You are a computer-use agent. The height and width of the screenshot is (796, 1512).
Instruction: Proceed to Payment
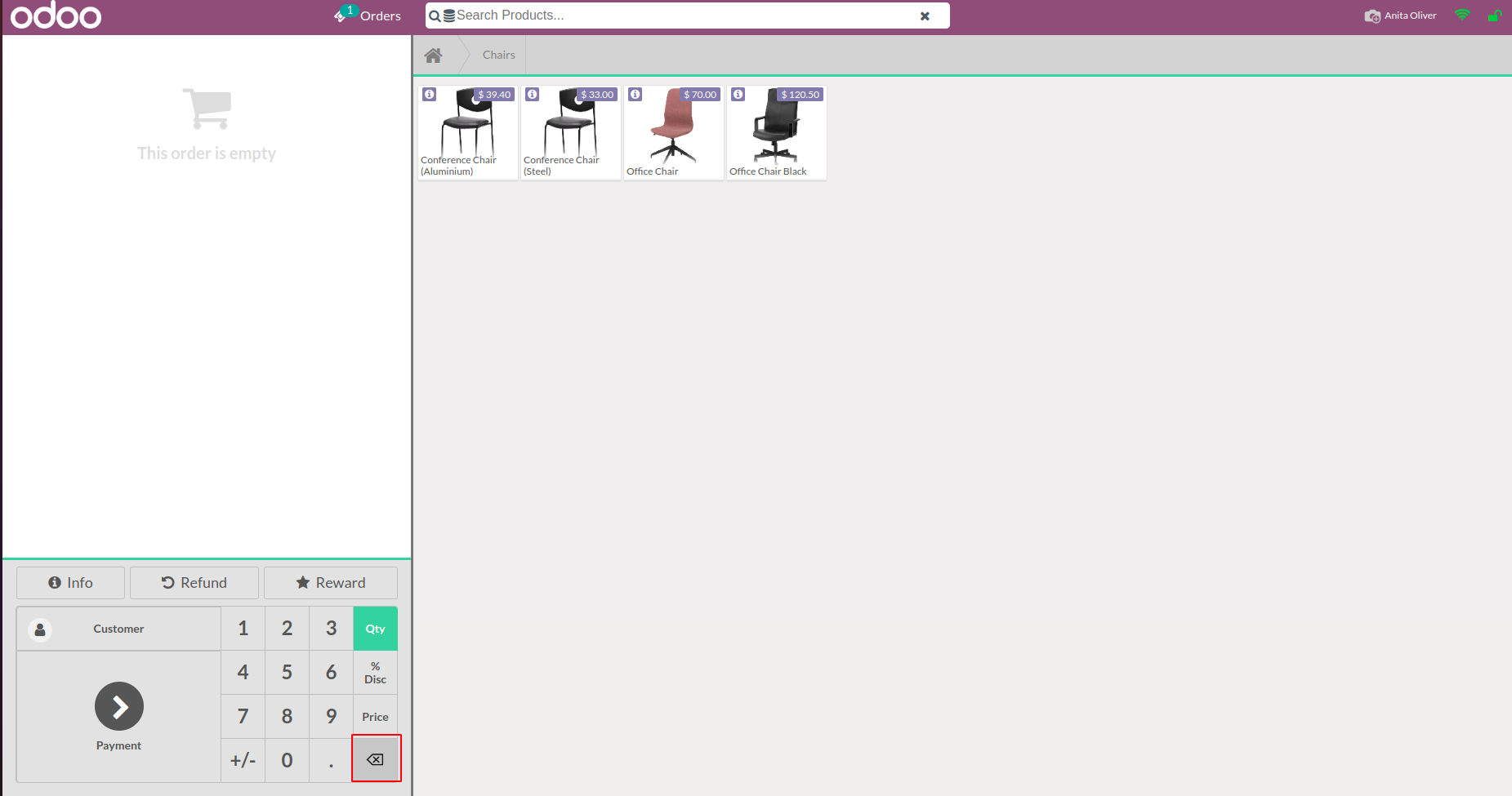tap(119, 717)
